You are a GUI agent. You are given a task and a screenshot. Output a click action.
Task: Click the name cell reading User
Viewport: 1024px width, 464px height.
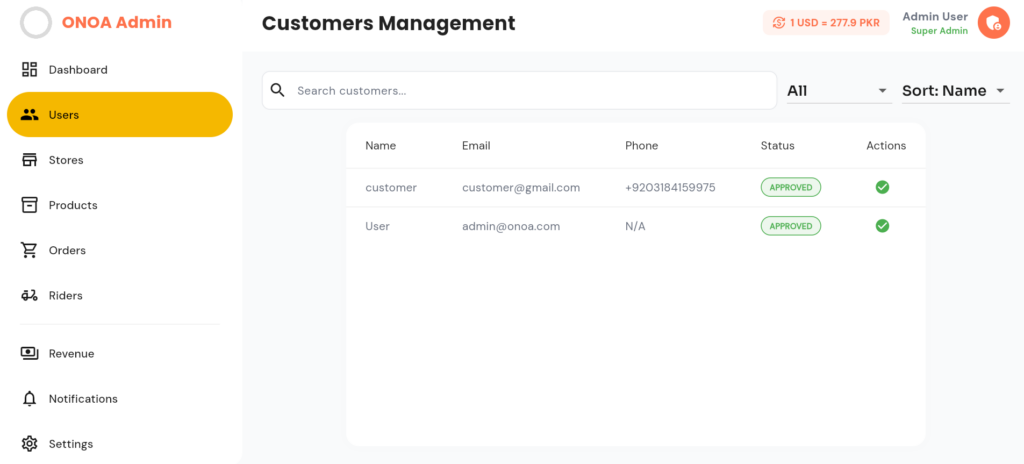point(377,226)
